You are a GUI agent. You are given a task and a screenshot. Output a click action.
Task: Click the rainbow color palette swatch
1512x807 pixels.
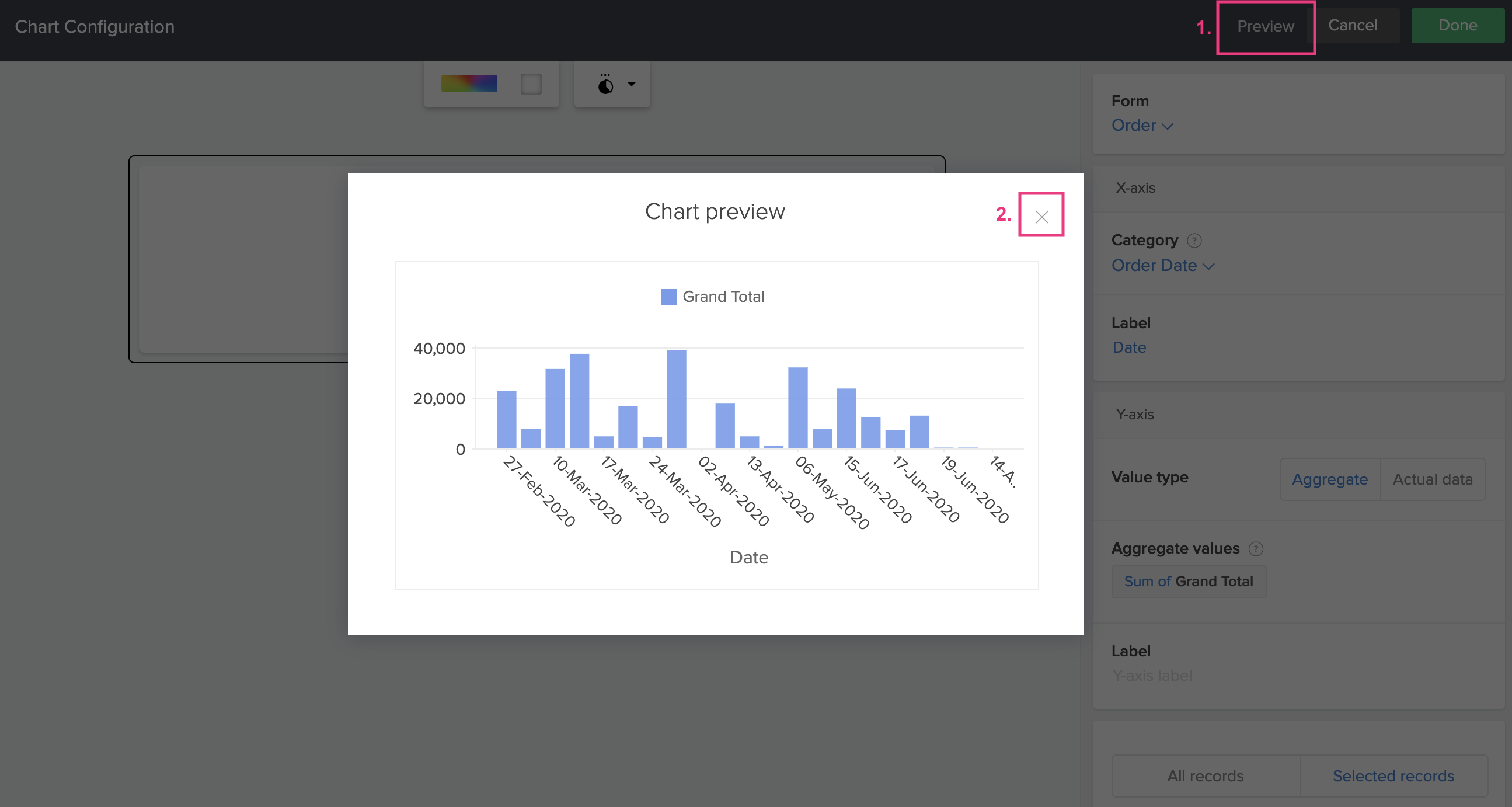pos(468,84)
